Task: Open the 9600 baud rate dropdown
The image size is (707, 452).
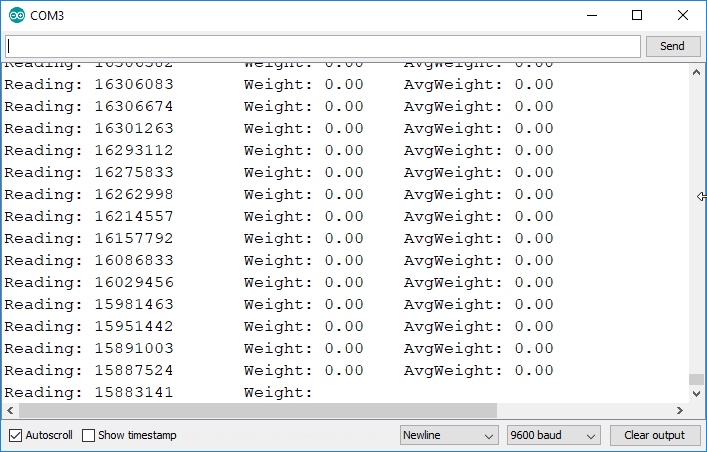Action: click(554, 435)
